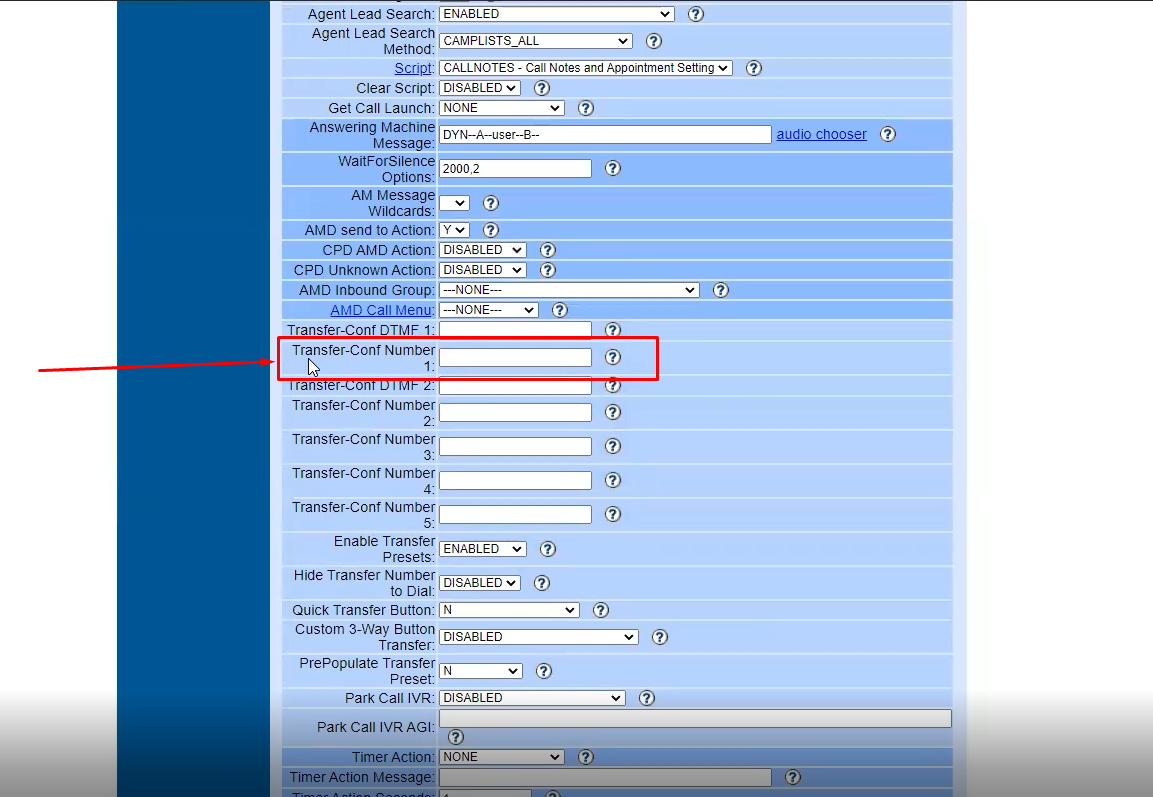This screenshot has width=1153, height=797.
Task: Expand the Agent Lead Search dropdown
Action: (557, 14)
